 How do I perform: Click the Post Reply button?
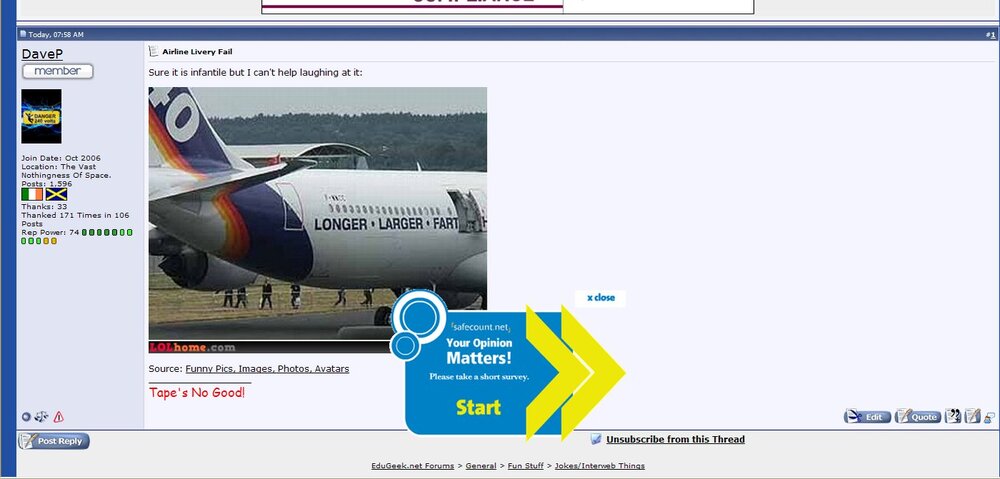click(54, 441)
